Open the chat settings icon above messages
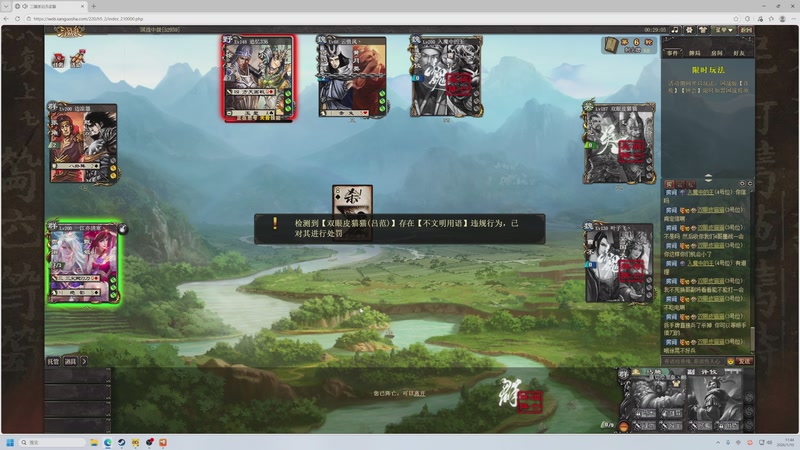Viewport: 800px width, 450px height. [x=742, y=183]
